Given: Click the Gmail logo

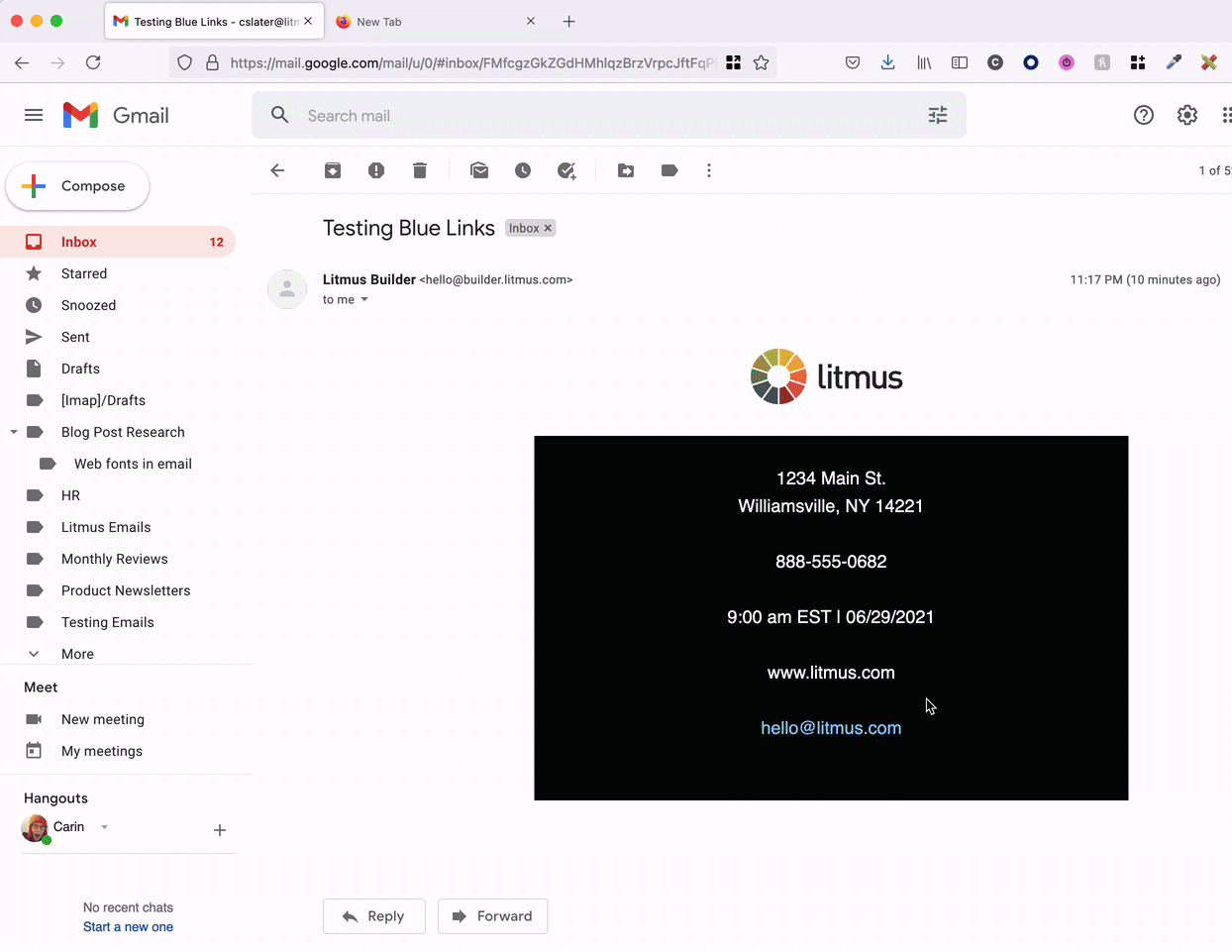Looking at the screenshot, I should (x=116, y=115).
